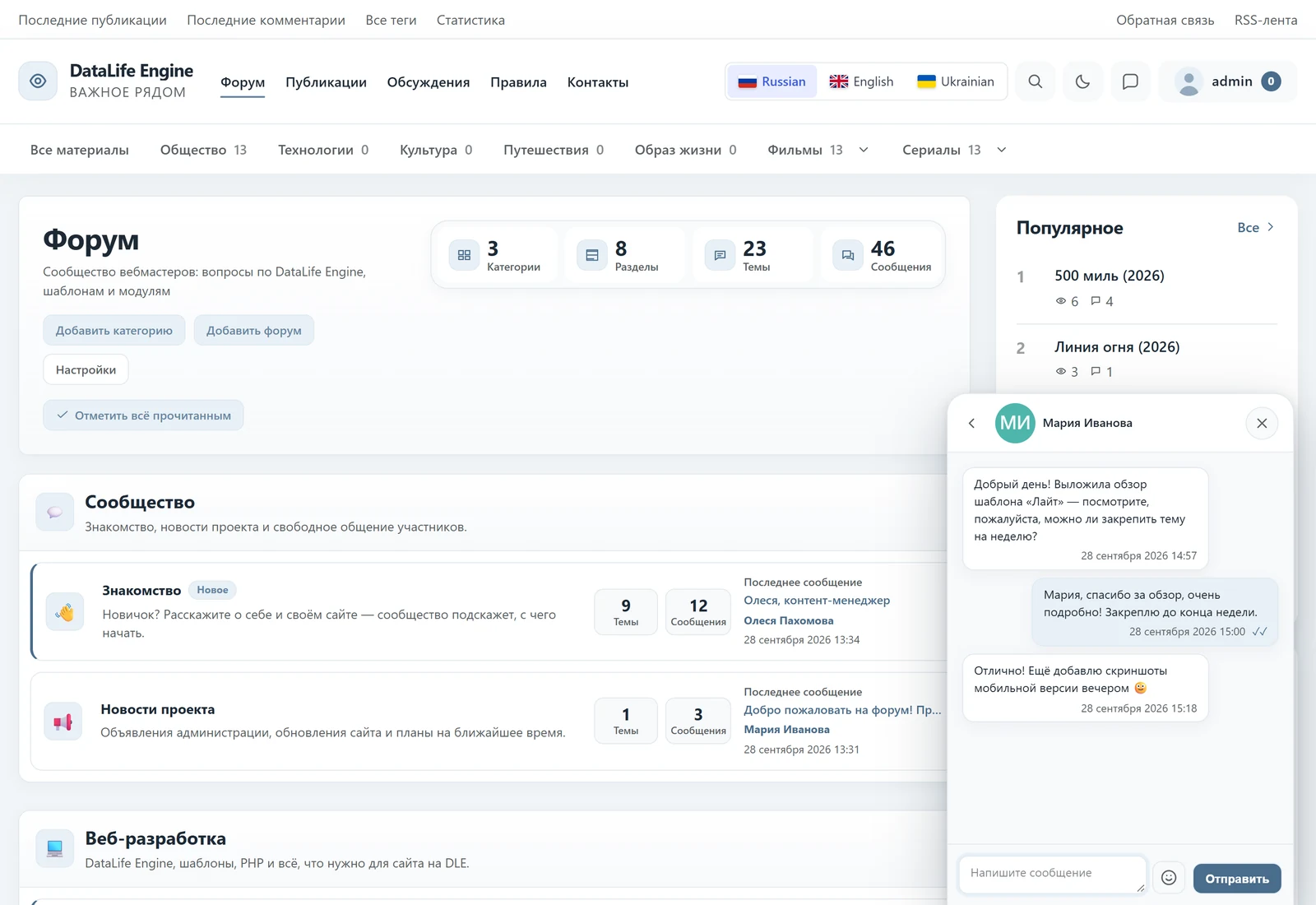
Task: Open Последние комментарии link
Action: coord(266,20)
